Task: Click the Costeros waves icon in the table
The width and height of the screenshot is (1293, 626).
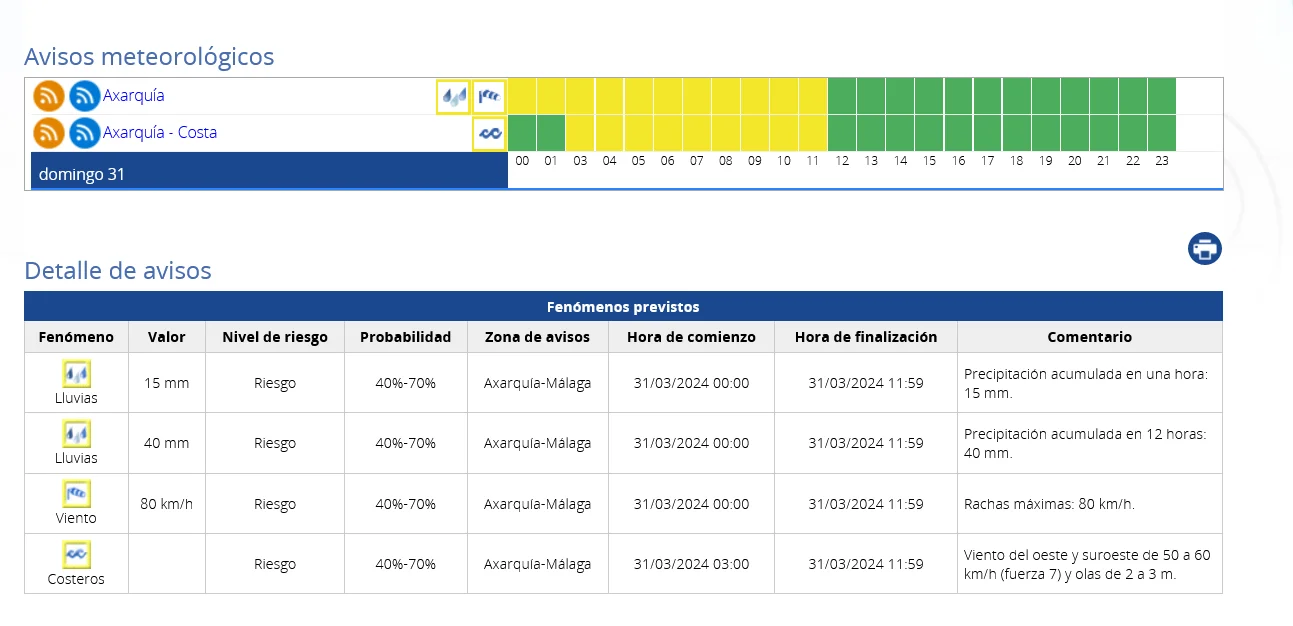Action: [77, 554]
